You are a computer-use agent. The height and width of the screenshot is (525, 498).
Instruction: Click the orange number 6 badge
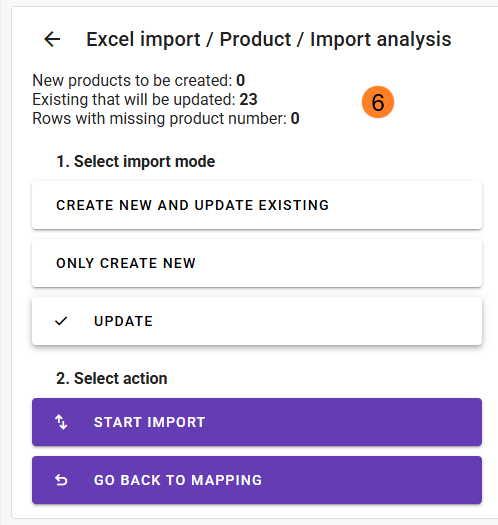pyautogui.click(x=378, y=102)
